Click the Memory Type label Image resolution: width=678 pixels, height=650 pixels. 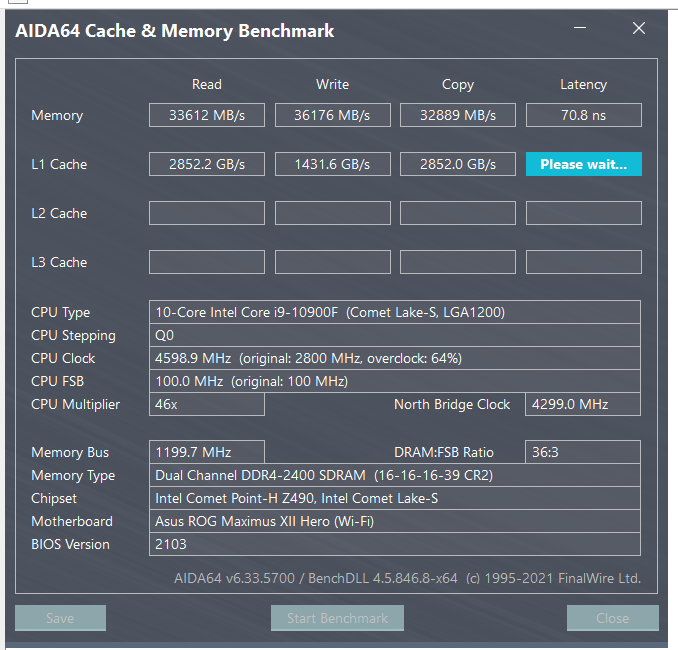coord(73,476)
